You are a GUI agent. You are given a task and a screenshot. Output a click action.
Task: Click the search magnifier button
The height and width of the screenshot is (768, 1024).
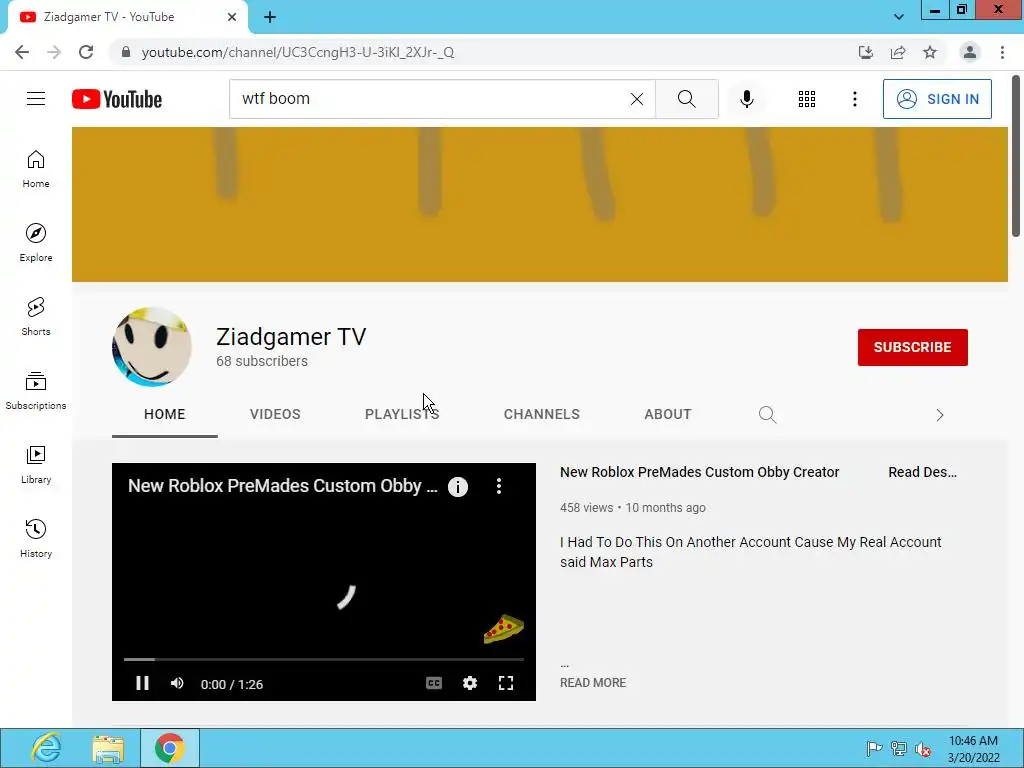point(686,99)
